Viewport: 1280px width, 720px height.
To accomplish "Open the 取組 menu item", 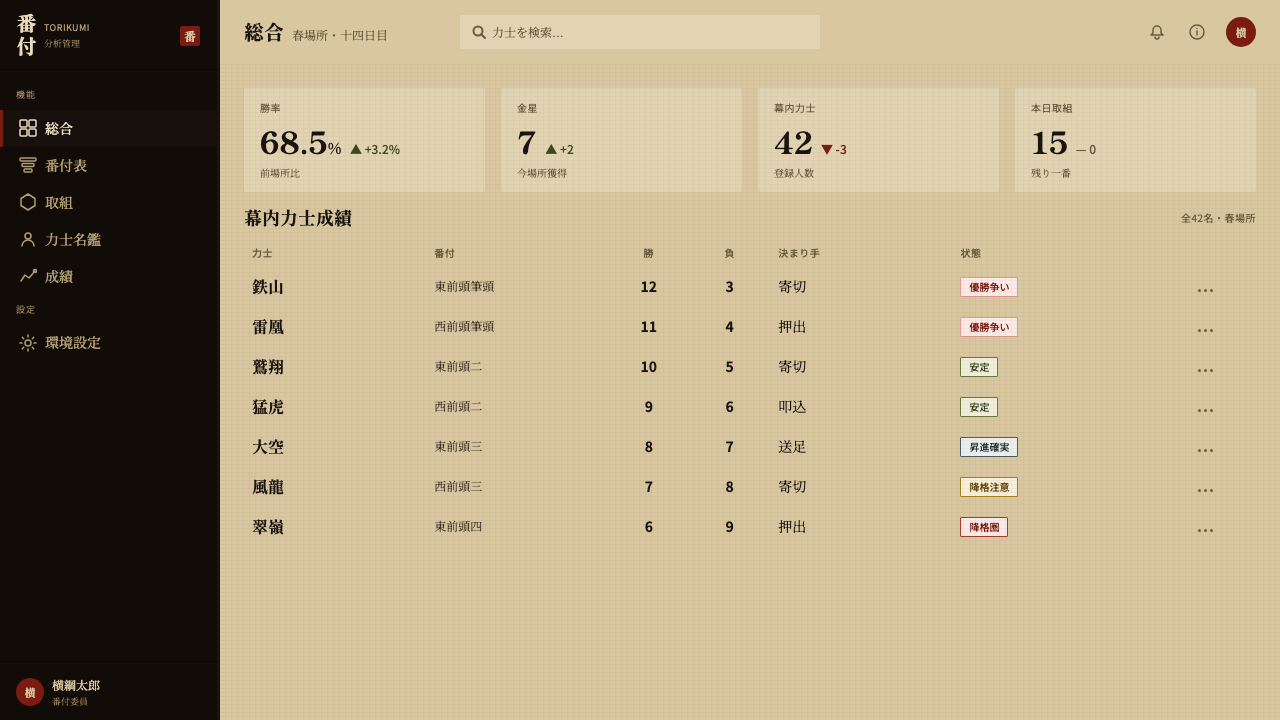I will tap(110, 203).
